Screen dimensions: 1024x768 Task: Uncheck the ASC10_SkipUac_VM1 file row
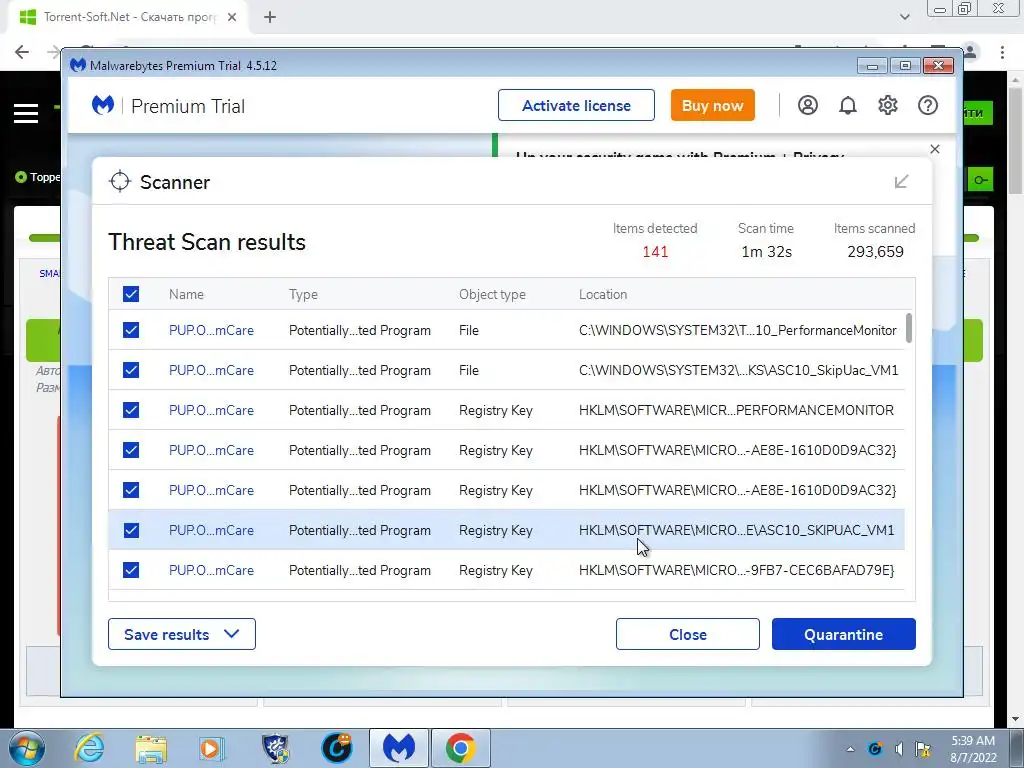pyautogui.click(x=131, y=370)
